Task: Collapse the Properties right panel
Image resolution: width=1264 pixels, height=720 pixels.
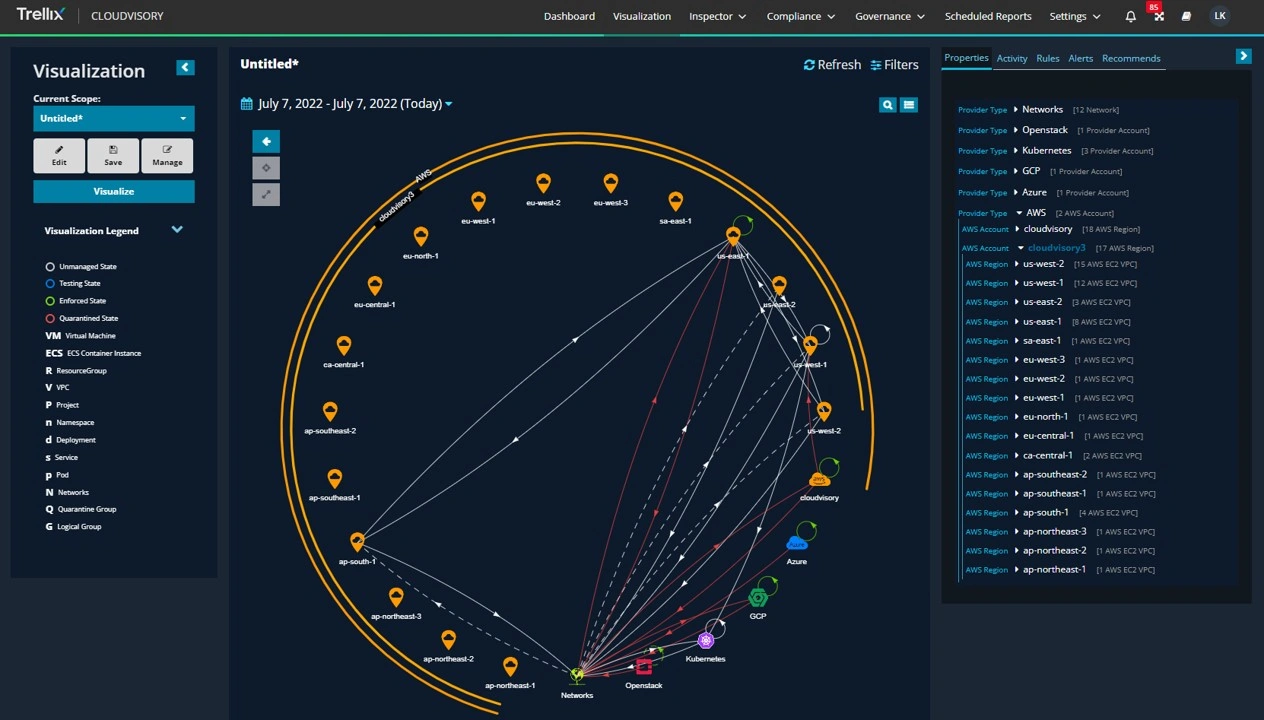Action: tap(1243, 56)
